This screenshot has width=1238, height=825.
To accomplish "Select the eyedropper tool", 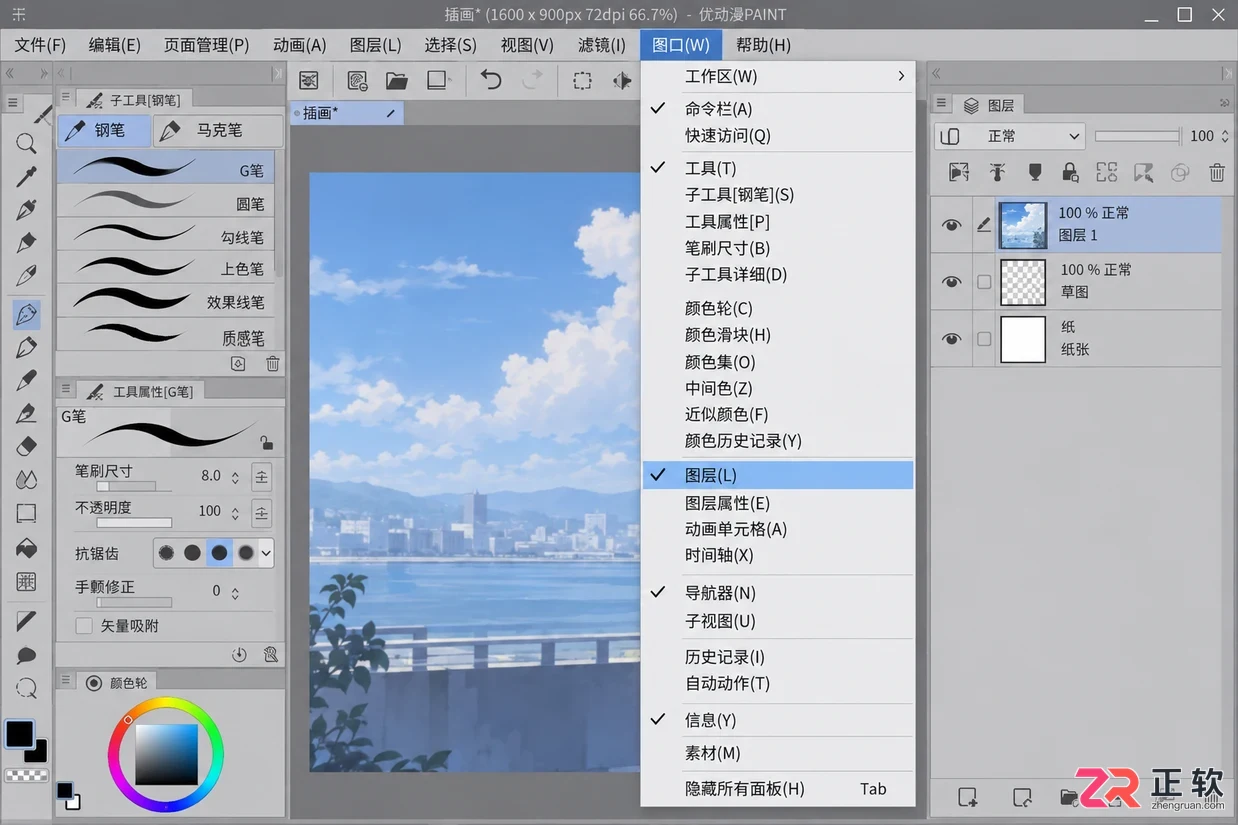I will pos(26,177).
